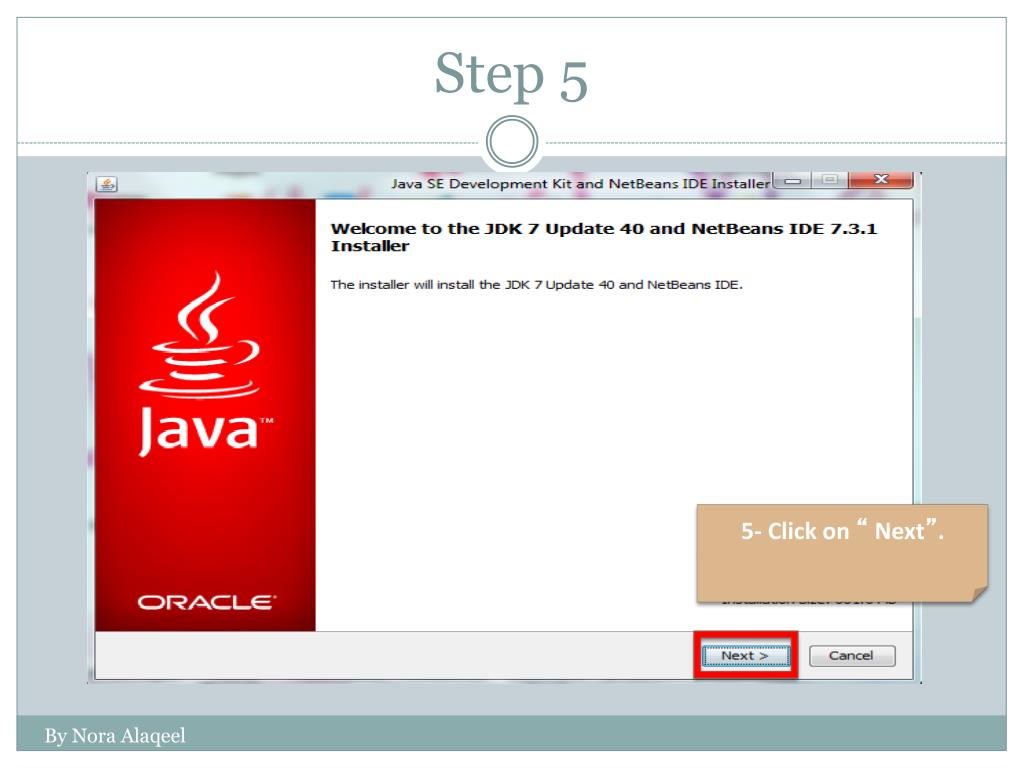
Task: Click the ORACLE logo on the red panel
Action: pos(206,601)
